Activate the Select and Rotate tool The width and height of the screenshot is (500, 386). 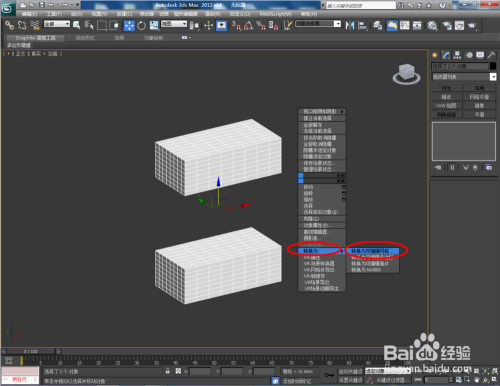coord(141,25)
